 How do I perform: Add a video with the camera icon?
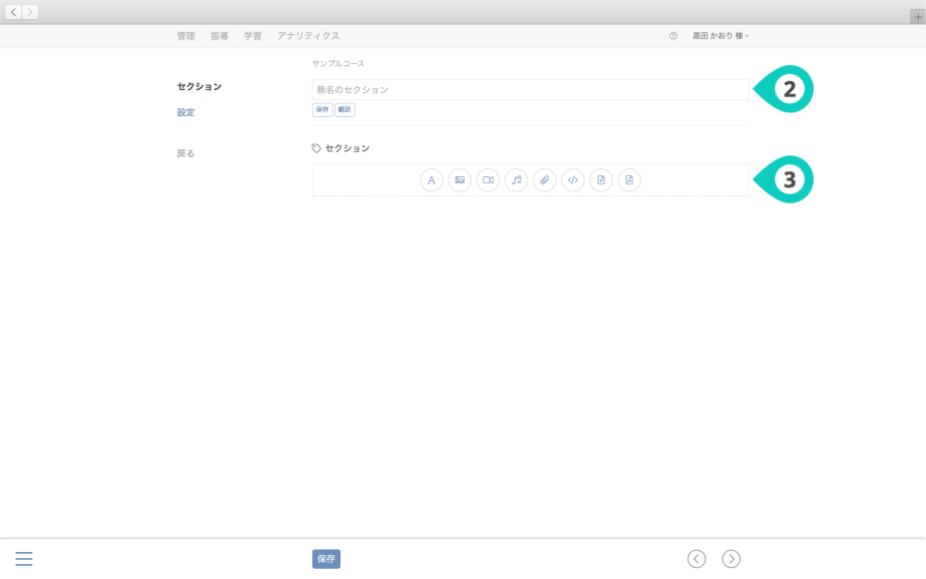pyautogui.click(x=488, y=180)
